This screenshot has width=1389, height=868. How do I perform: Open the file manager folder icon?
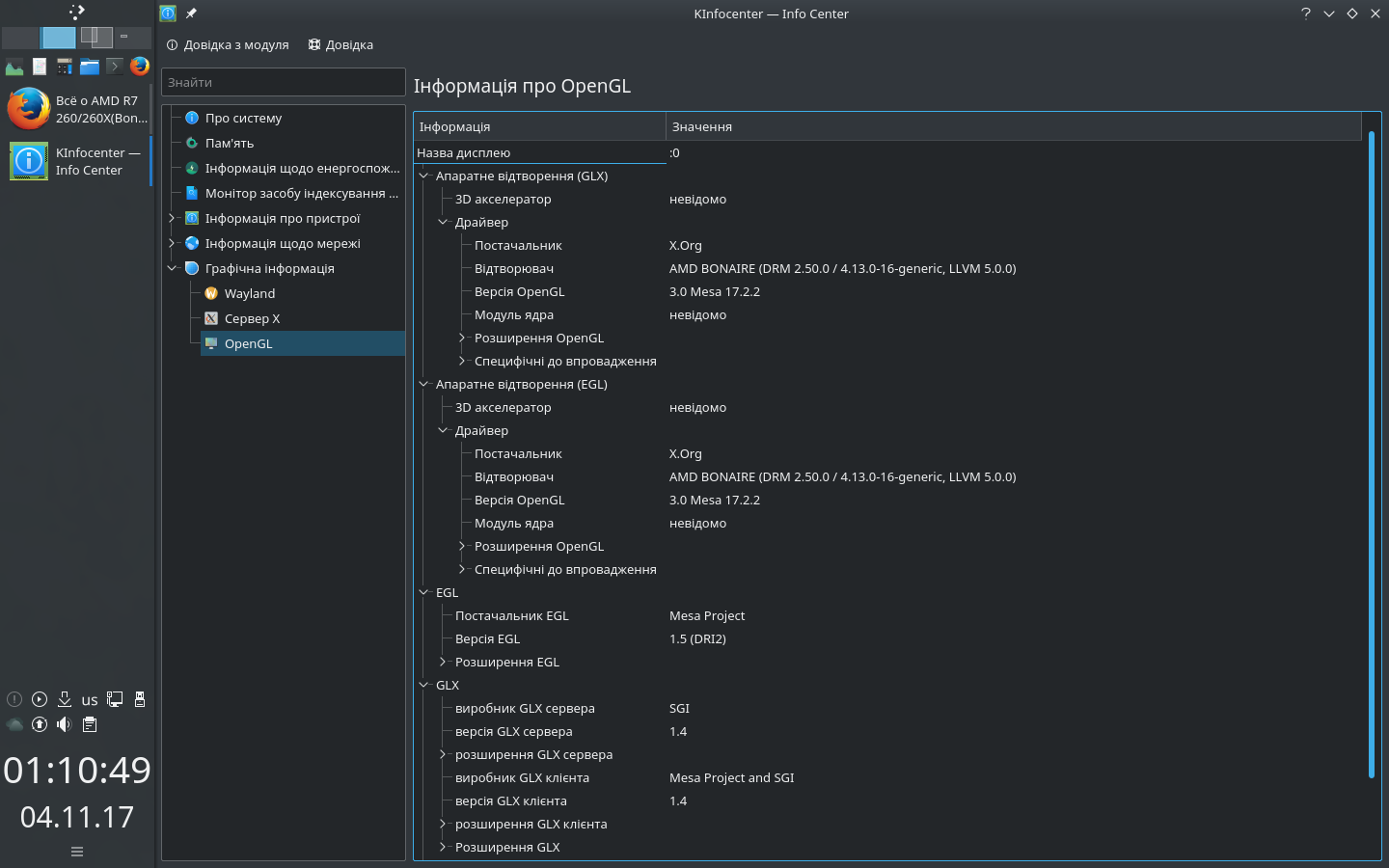click(x=90, y=67)
